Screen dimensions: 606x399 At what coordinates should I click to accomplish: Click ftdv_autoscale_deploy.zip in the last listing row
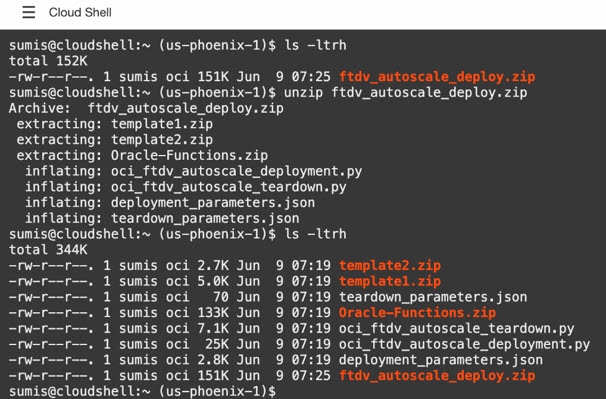click(437, 375)
